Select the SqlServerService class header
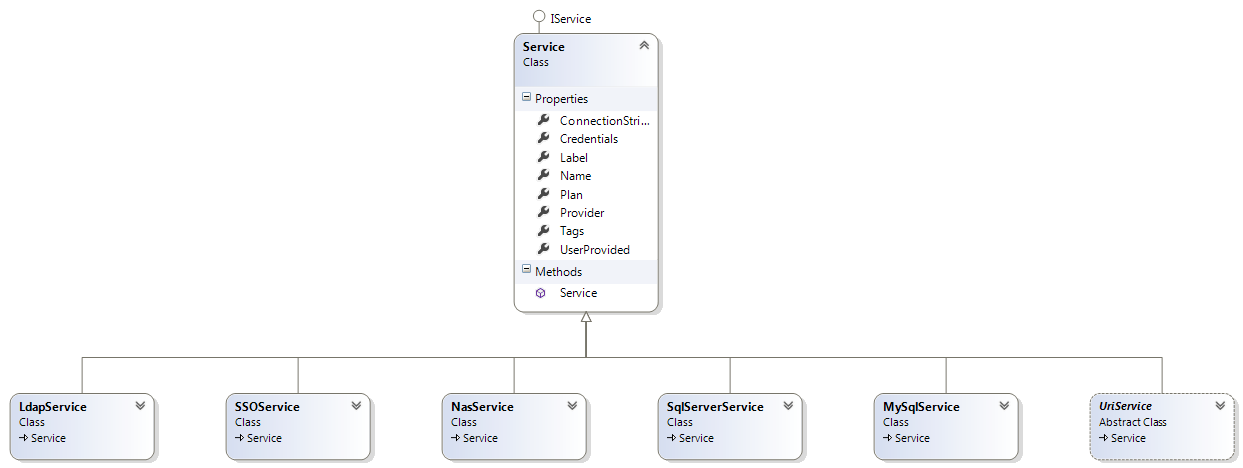Viewport: 1243px width, 468px height. coord(715,407)
